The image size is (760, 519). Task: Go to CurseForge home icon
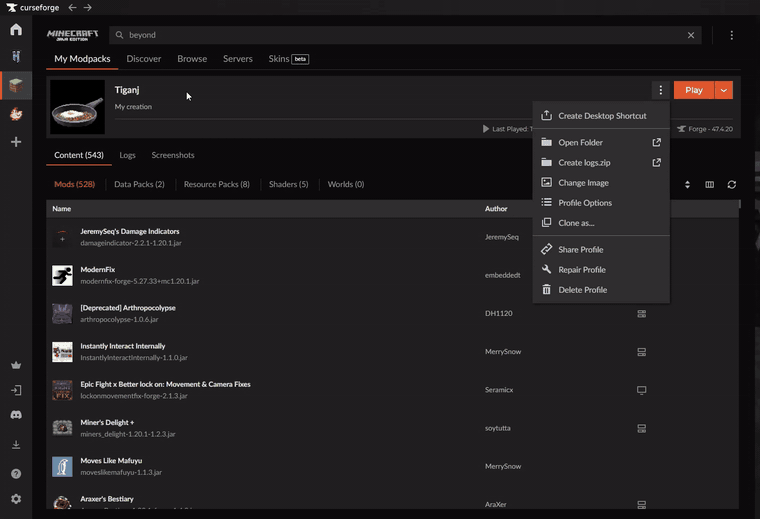16,30
